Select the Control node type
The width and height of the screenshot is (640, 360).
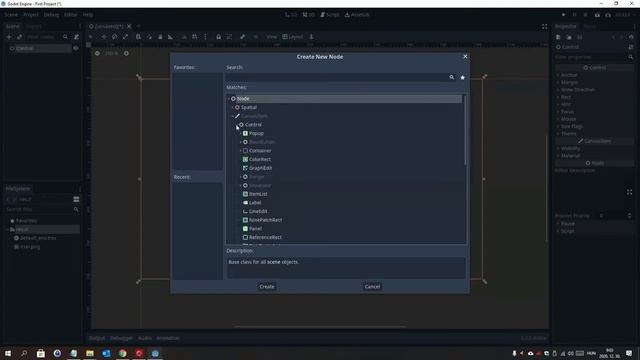[x=253, y=124]
